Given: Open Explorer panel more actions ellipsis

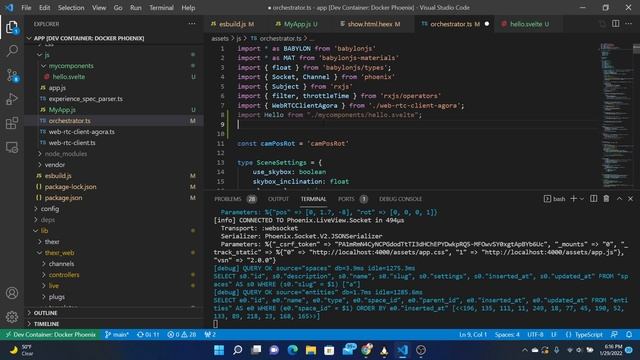Looking at the screenshot, I should tap(192, 24).
